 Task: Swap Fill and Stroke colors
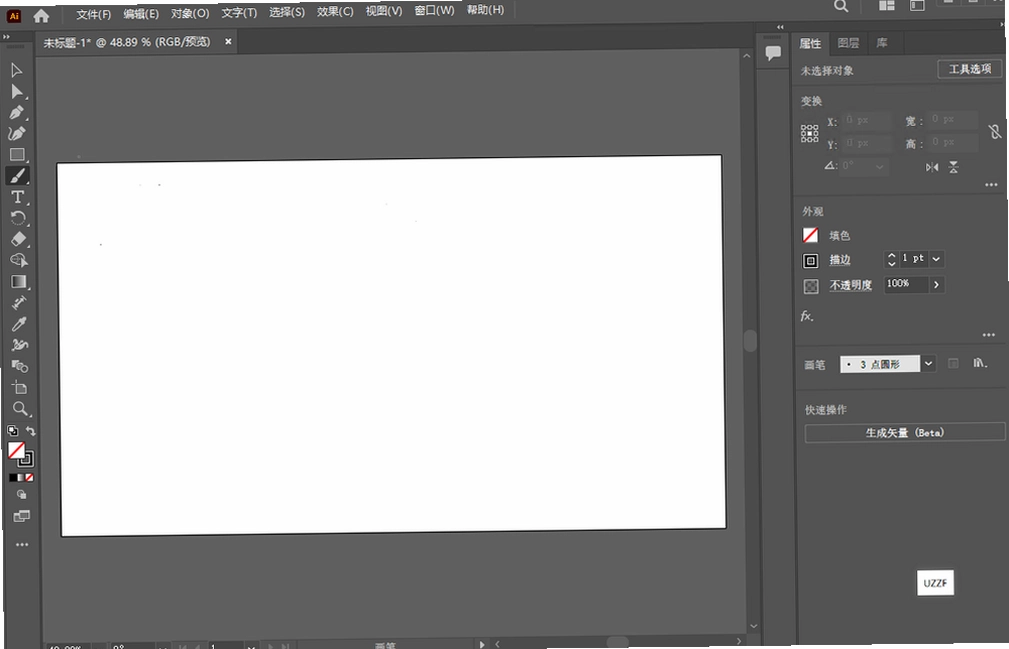pos(30,430)
